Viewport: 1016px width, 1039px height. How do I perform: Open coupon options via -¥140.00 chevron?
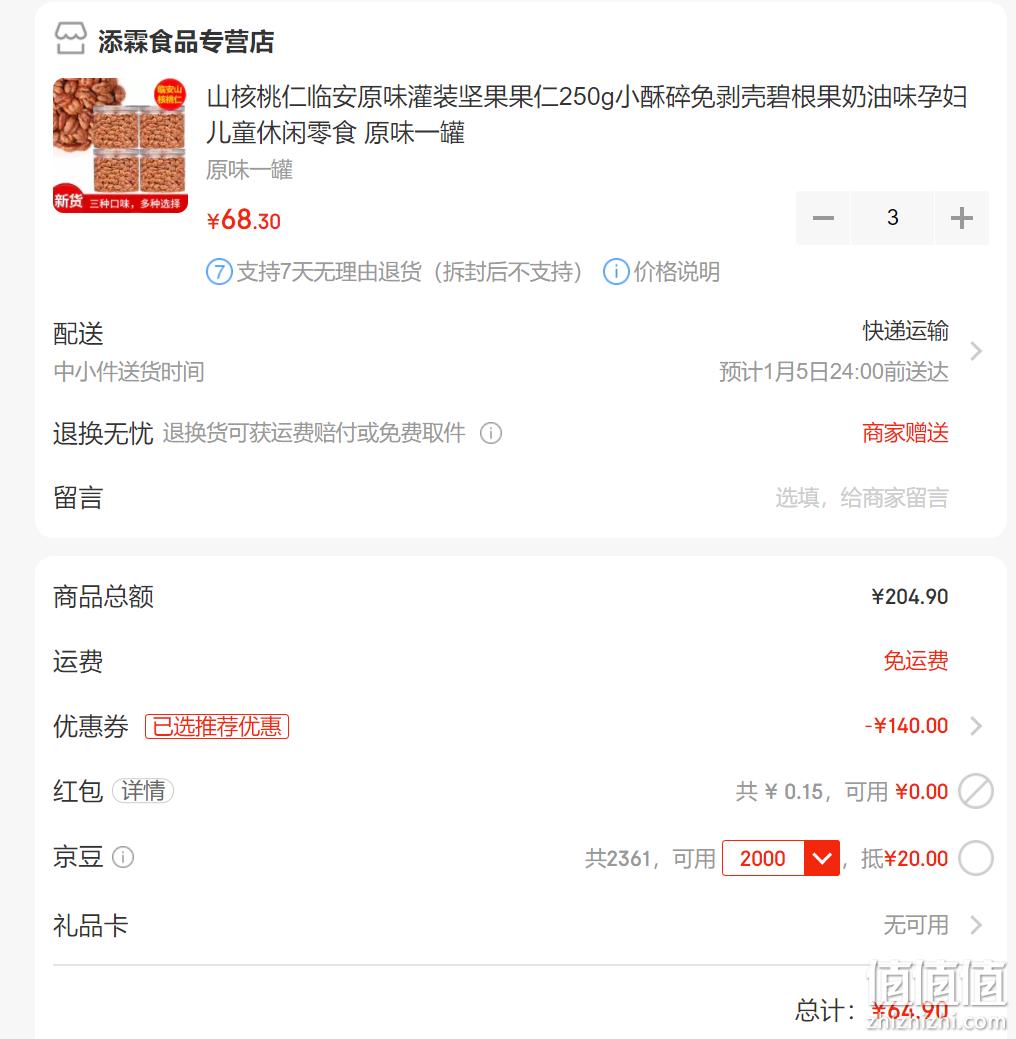[x=976, y=726]
